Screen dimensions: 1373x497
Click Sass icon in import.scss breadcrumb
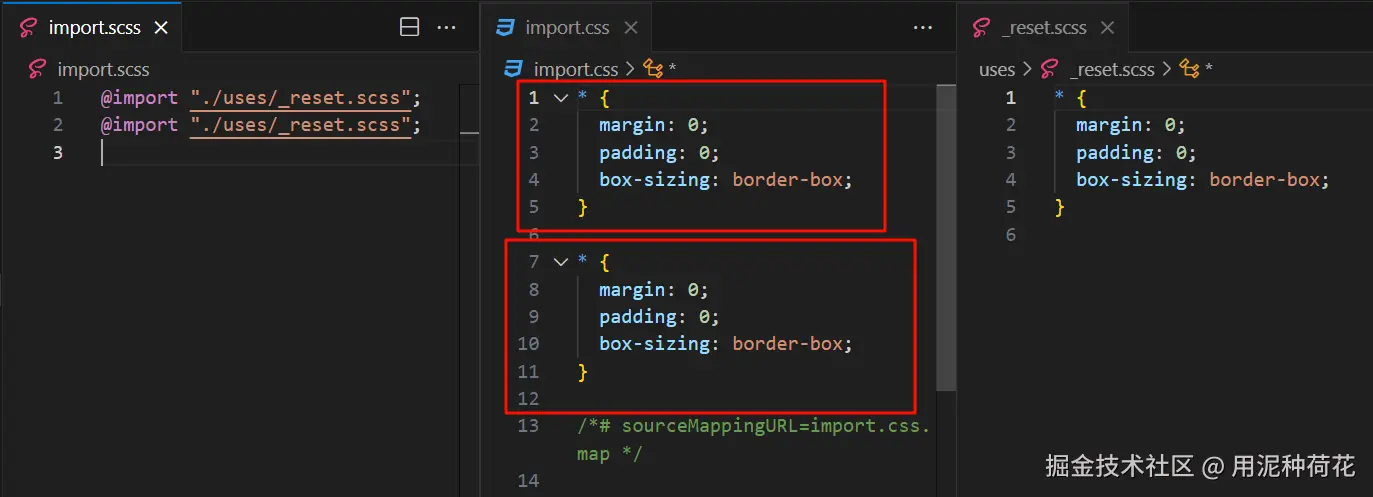[x=37, y=69]
